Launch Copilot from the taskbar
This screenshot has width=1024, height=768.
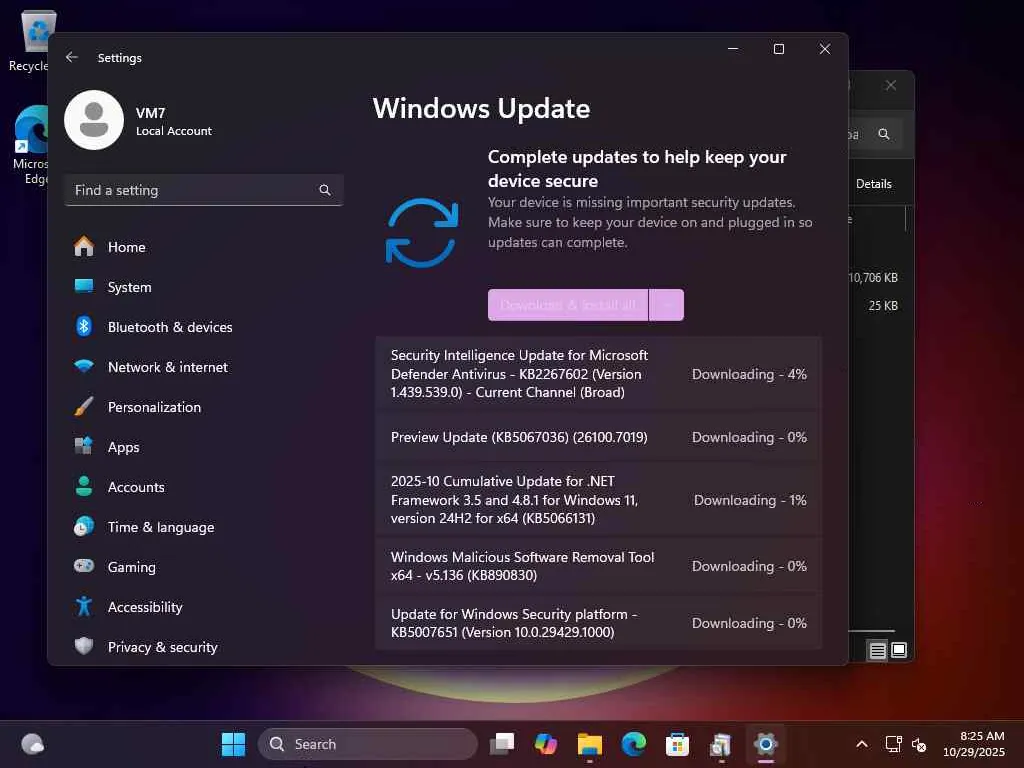tap(546, 744)
